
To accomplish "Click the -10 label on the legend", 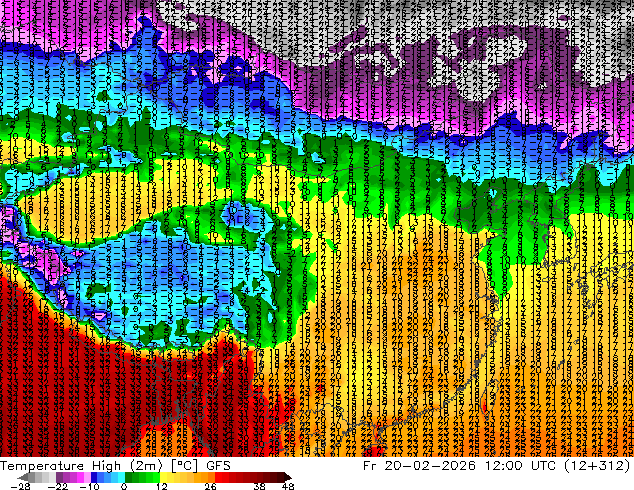I will (x=89, y=486).
